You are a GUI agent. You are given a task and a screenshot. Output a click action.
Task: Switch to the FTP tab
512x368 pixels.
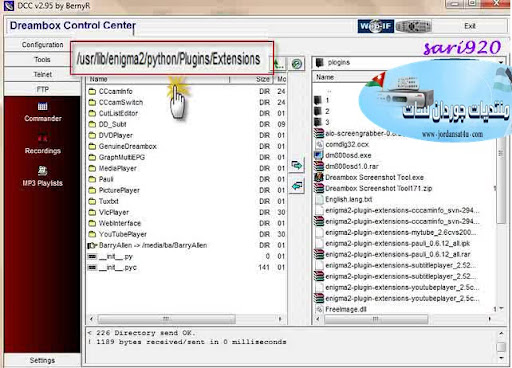(42, 89)
